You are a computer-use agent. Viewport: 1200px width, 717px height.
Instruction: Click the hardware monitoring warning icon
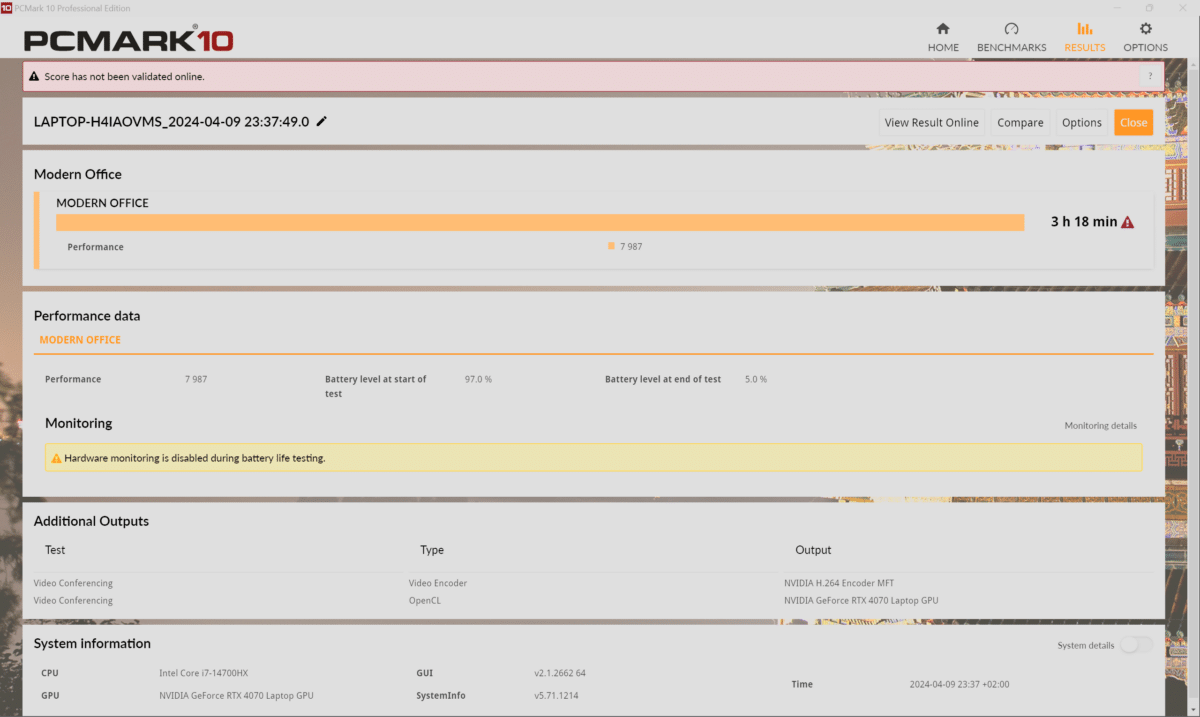(56, 458)
